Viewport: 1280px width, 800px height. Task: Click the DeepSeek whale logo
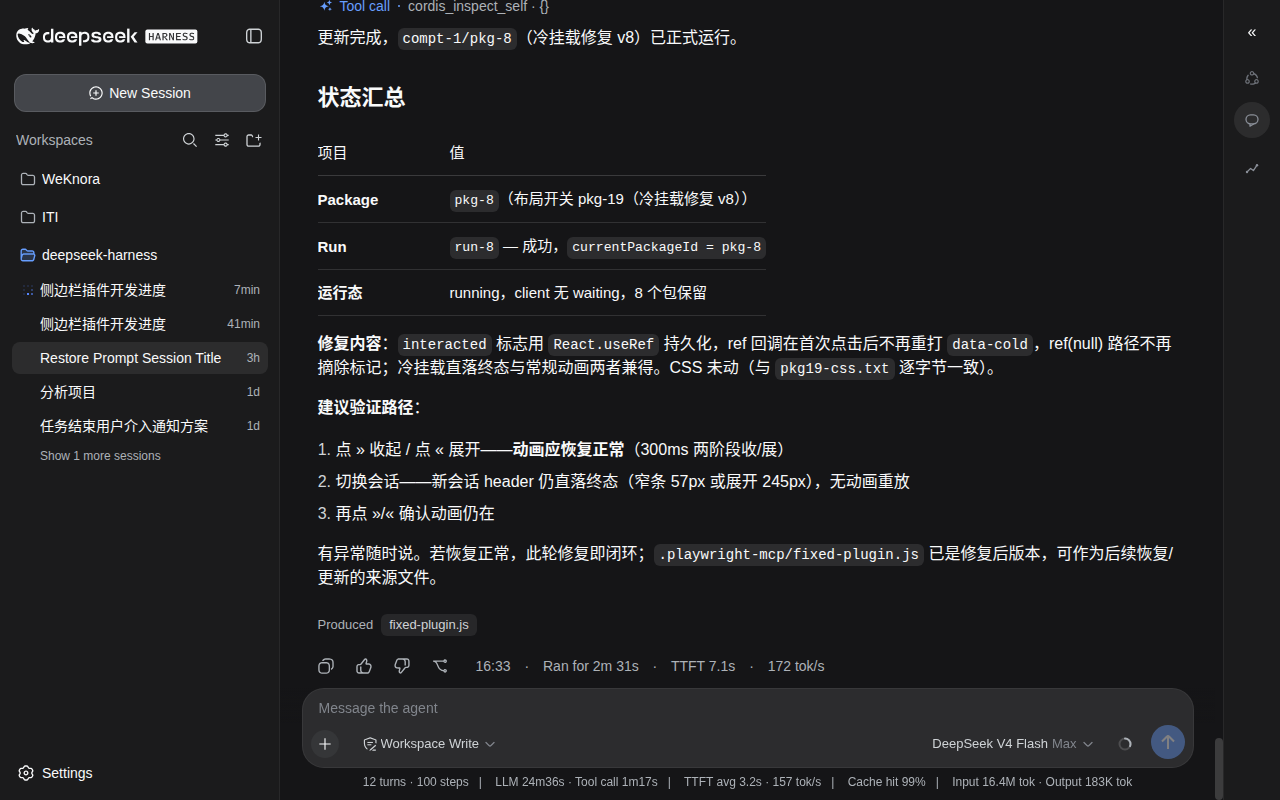point(28,36)
